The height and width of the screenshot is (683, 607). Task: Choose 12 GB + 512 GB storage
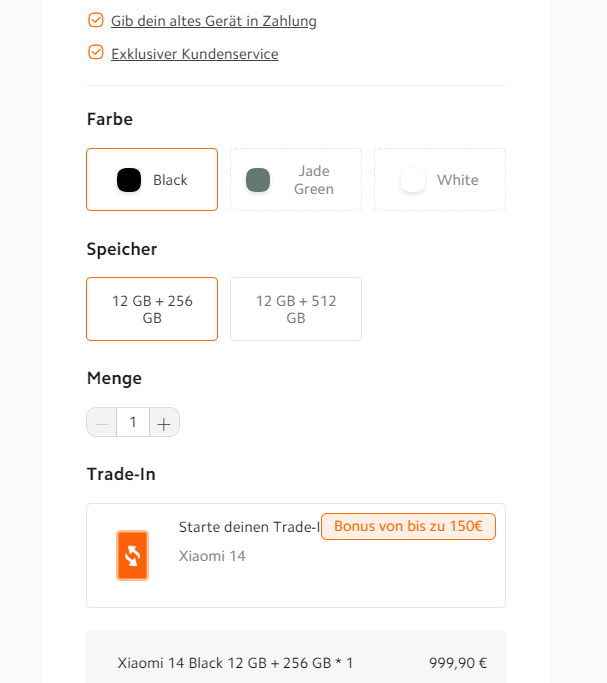(x=296, y=309)
